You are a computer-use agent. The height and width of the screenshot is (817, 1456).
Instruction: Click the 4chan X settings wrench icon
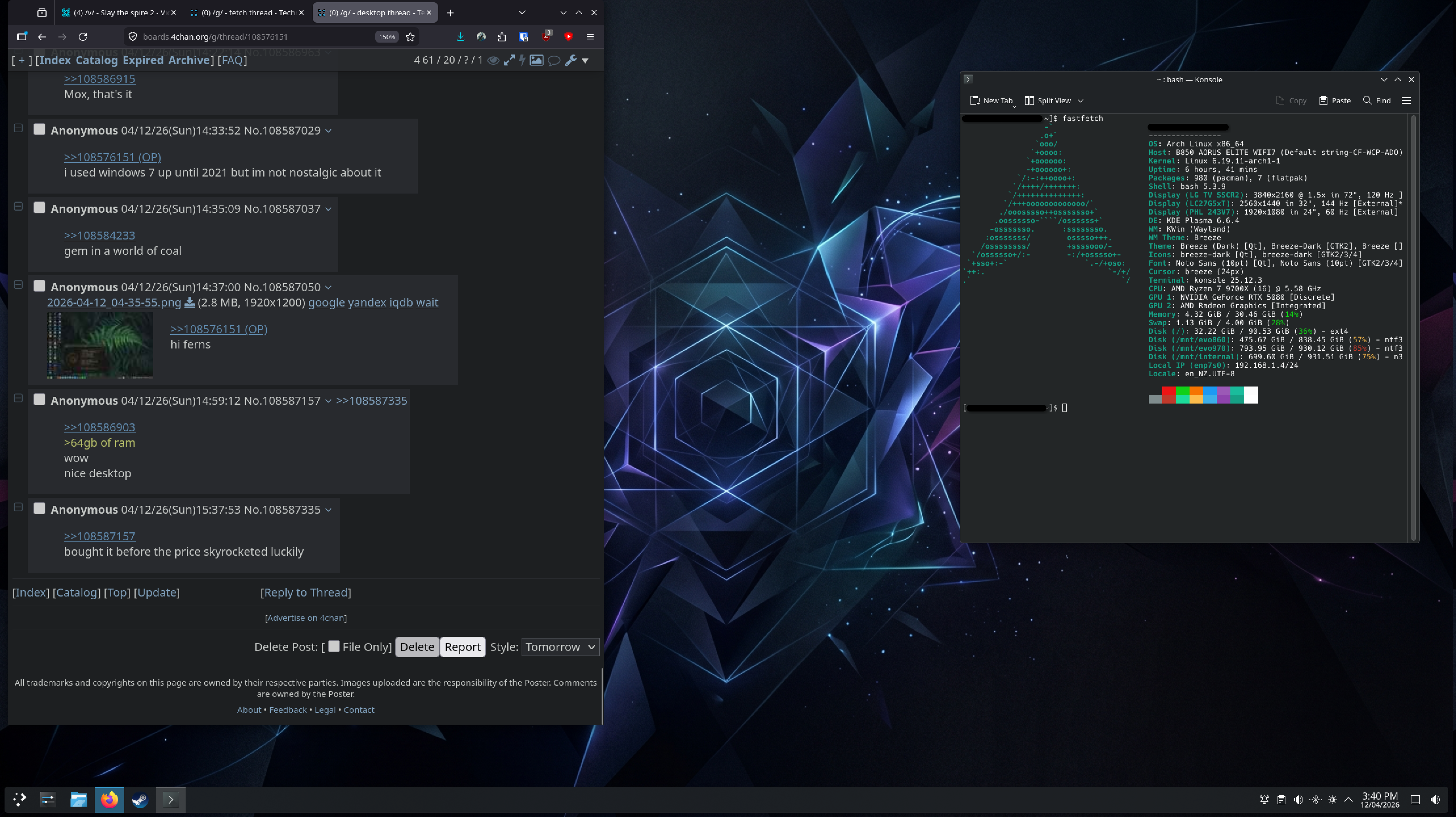click(x=570, y=60)
